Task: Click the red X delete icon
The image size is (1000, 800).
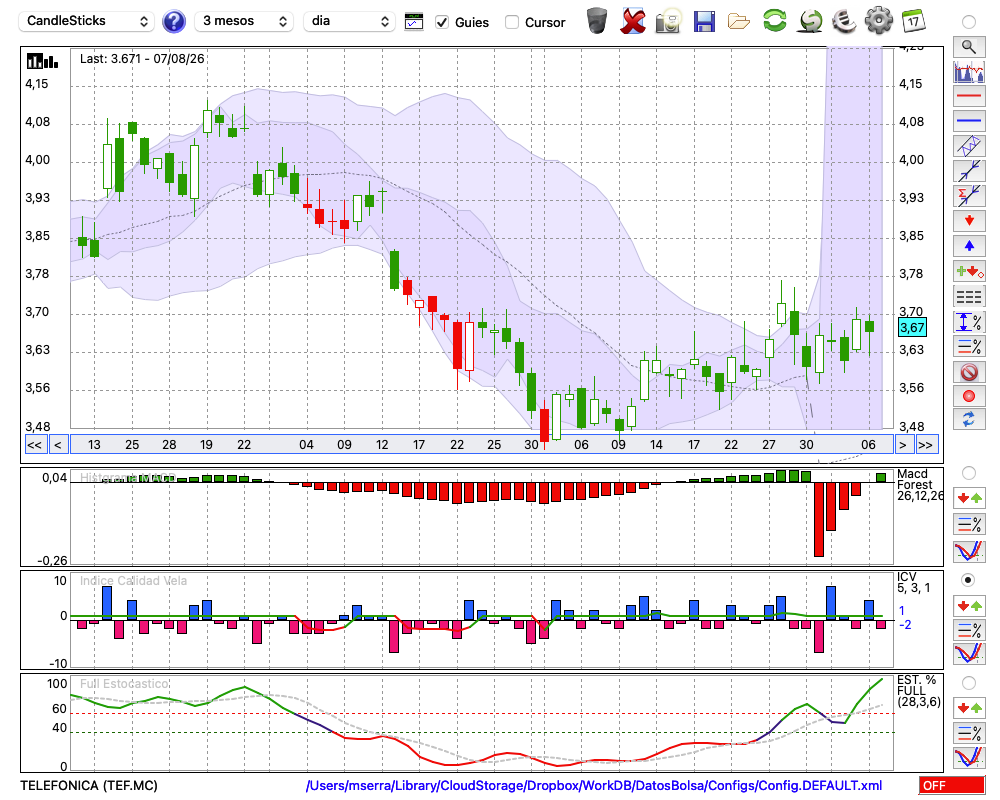Action: click(633, 21)
